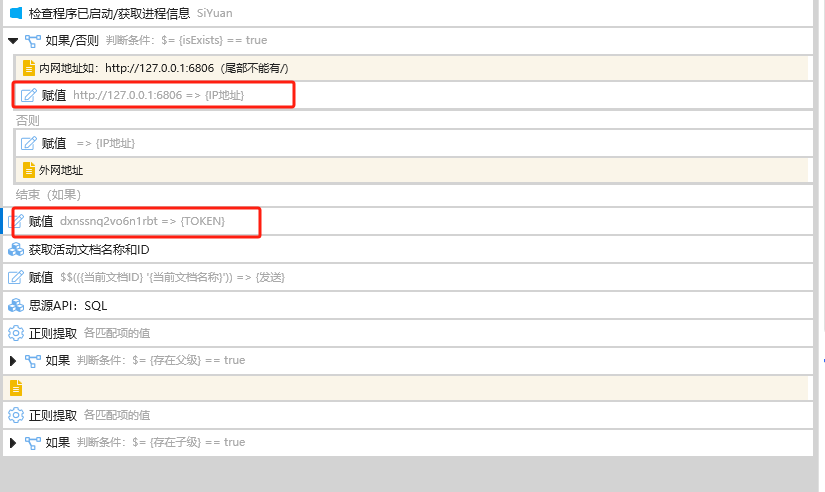This screenshot has width=825, height=492.
Task: Click the cubes icon of 思源API：SQL
Action: (16, 305)
